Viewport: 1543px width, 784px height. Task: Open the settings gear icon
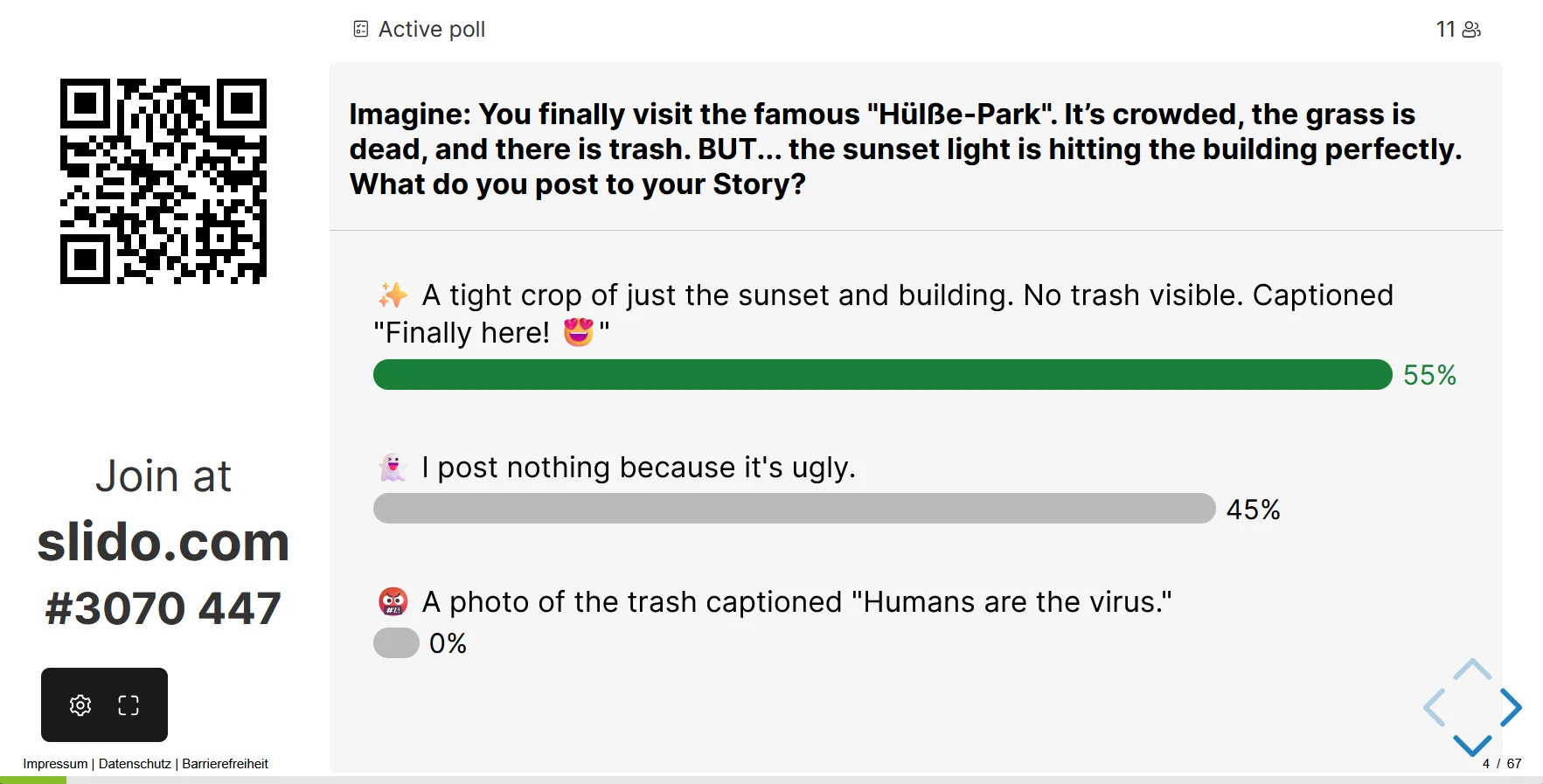(80, 705)
